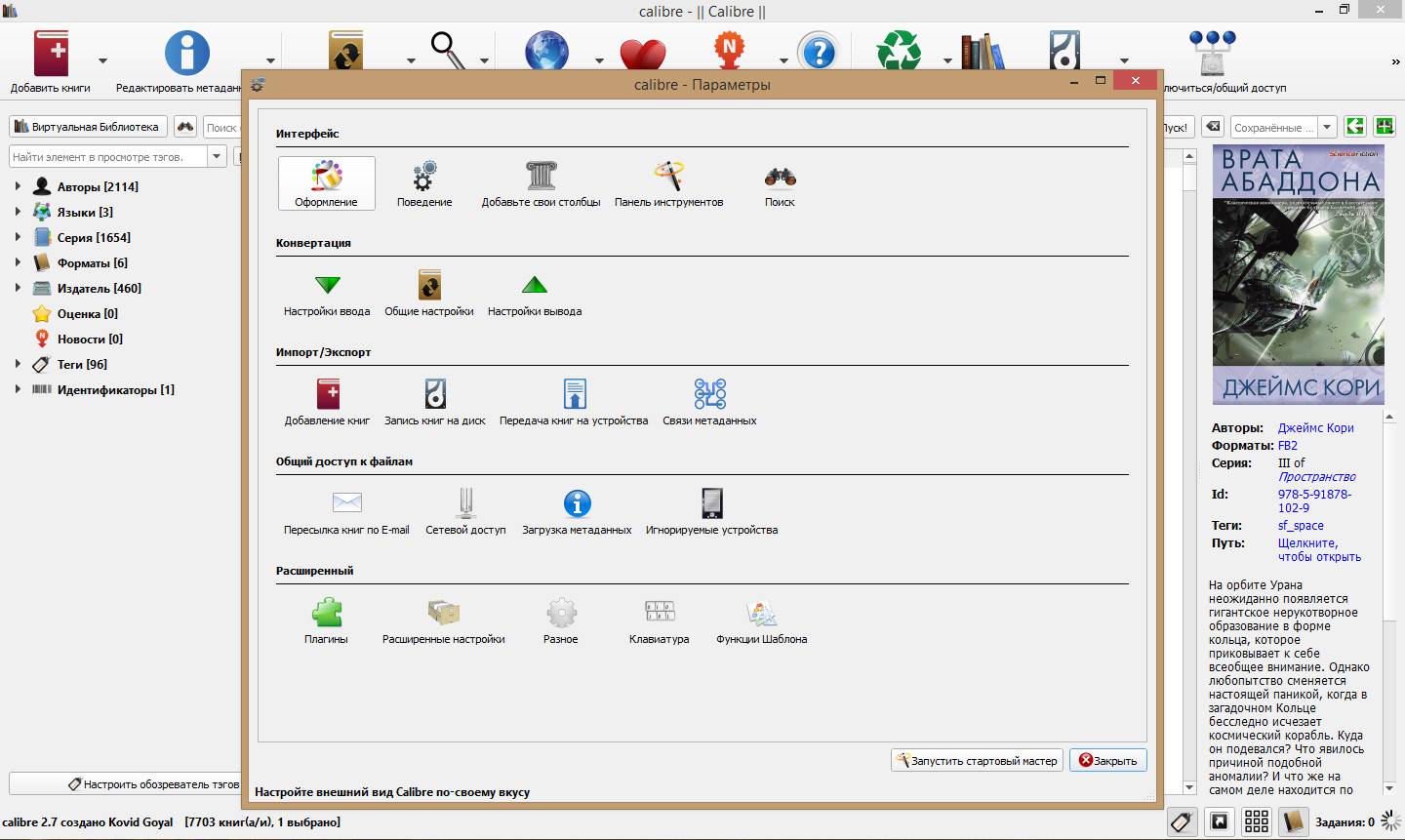Click the tag browser find input field

107,156
